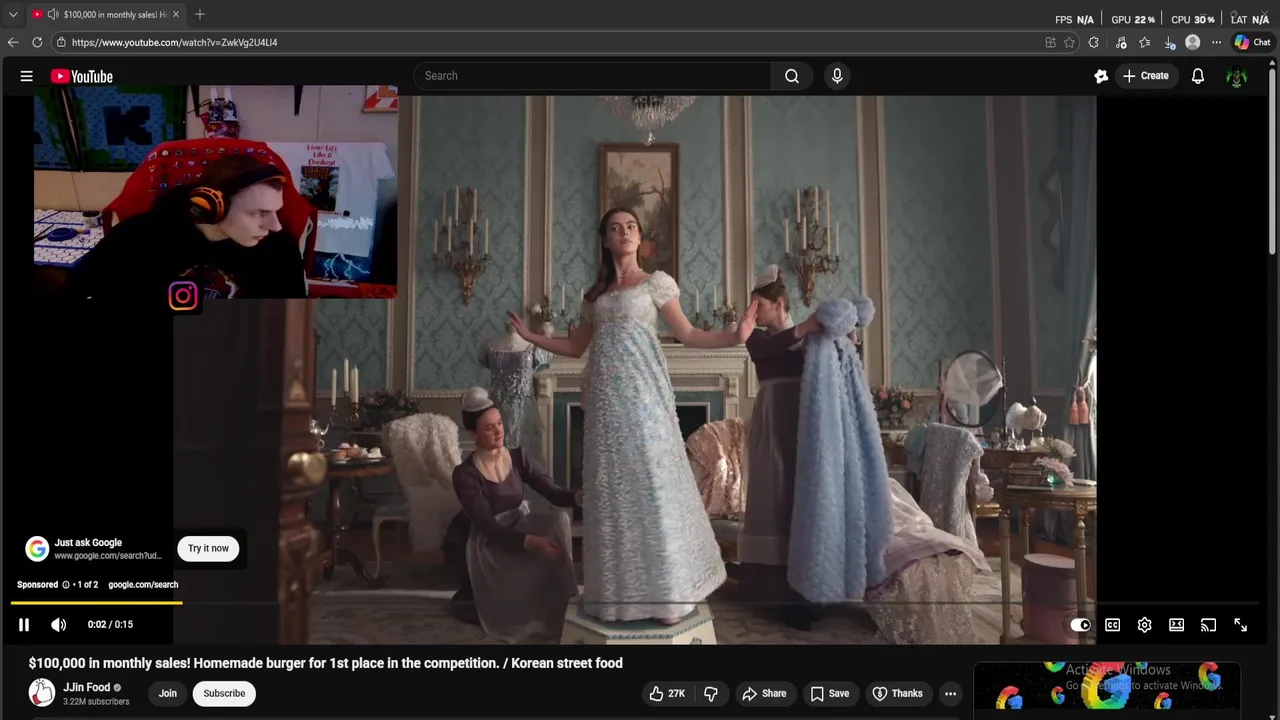Switch to theater mode

[x=1176, y=625]
